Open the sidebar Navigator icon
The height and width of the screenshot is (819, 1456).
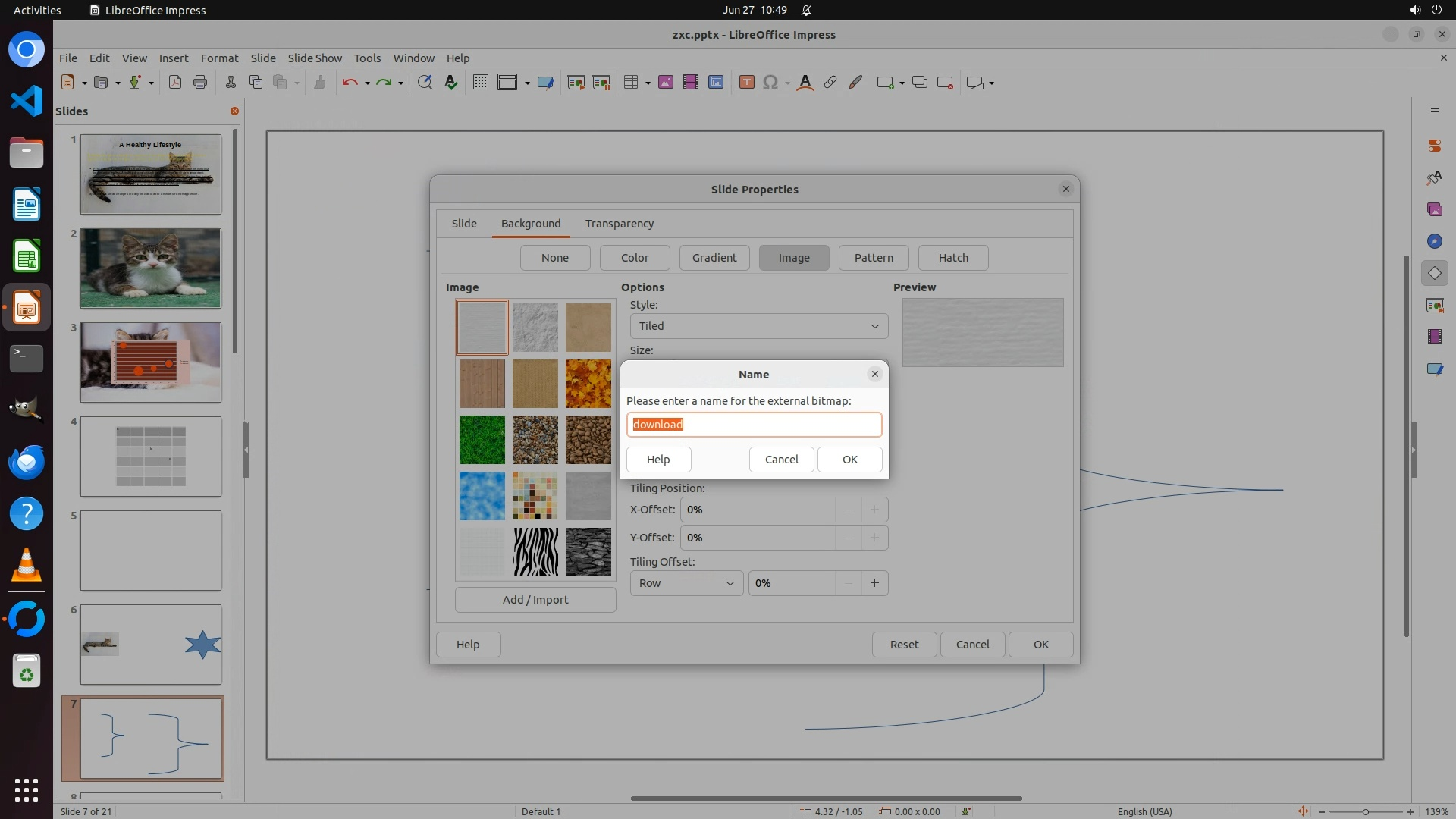[x=1434, y=241]
